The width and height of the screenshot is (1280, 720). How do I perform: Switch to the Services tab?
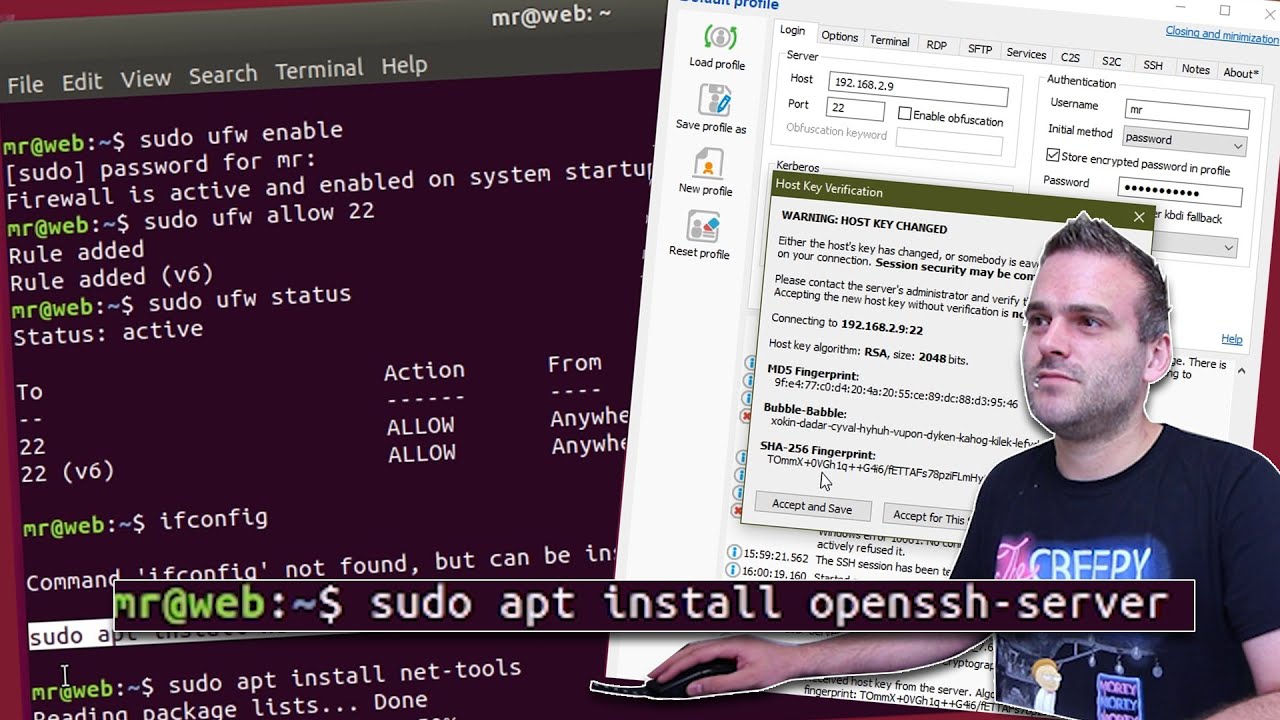click(1026, 54)
